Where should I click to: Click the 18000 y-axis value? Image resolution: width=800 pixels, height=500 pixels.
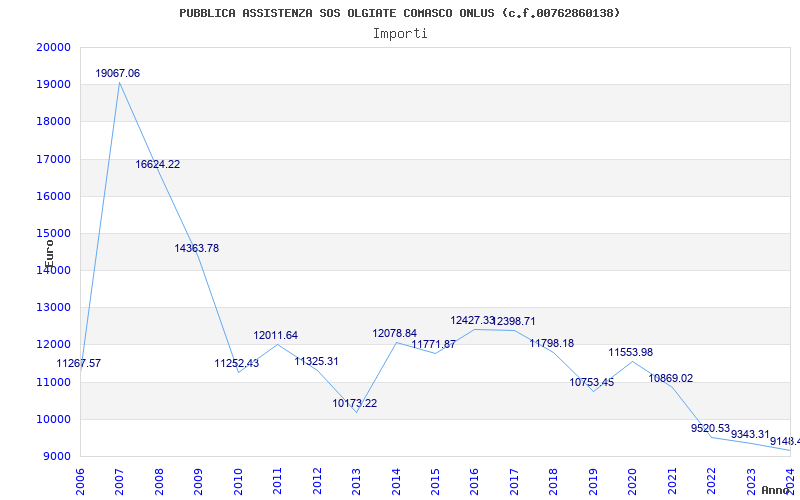(x=54, y=122)
